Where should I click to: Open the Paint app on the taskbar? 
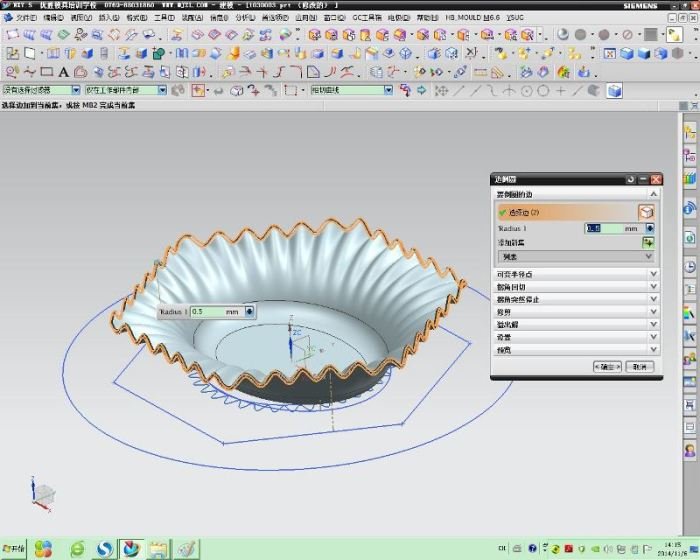pos(186,548)
